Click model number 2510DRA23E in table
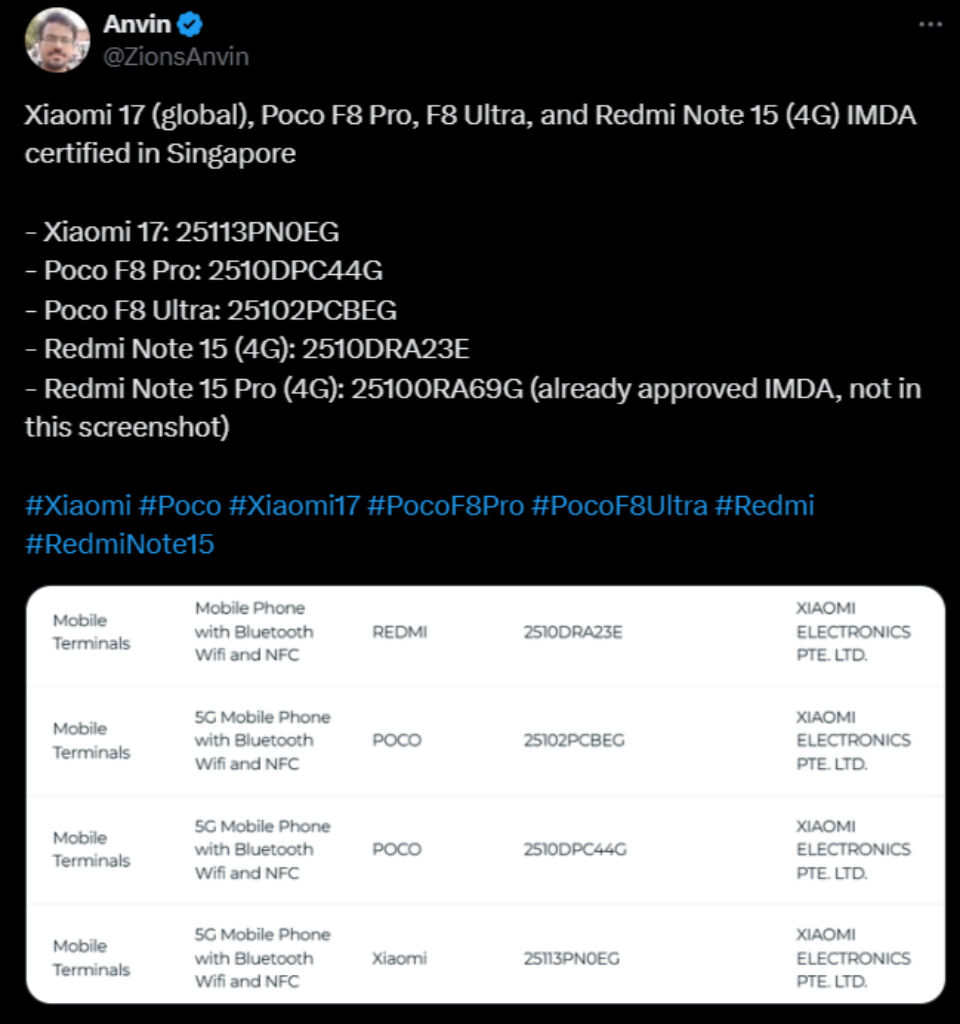Image resolution: width=960 pixels, height=1024 pixels. click(572, 632)
